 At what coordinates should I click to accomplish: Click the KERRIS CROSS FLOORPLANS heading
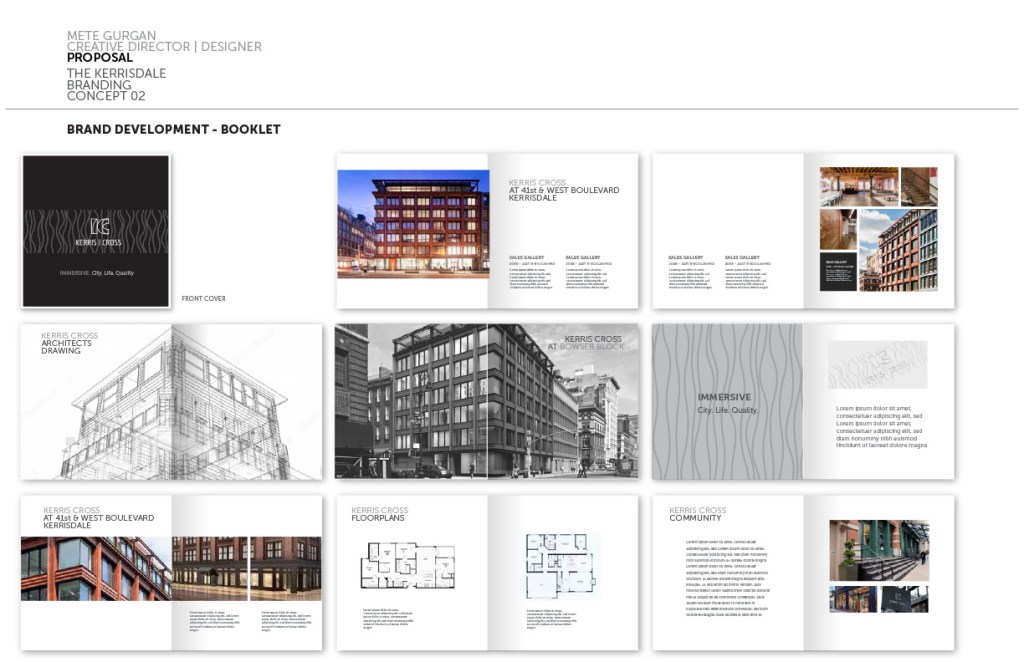380,515
